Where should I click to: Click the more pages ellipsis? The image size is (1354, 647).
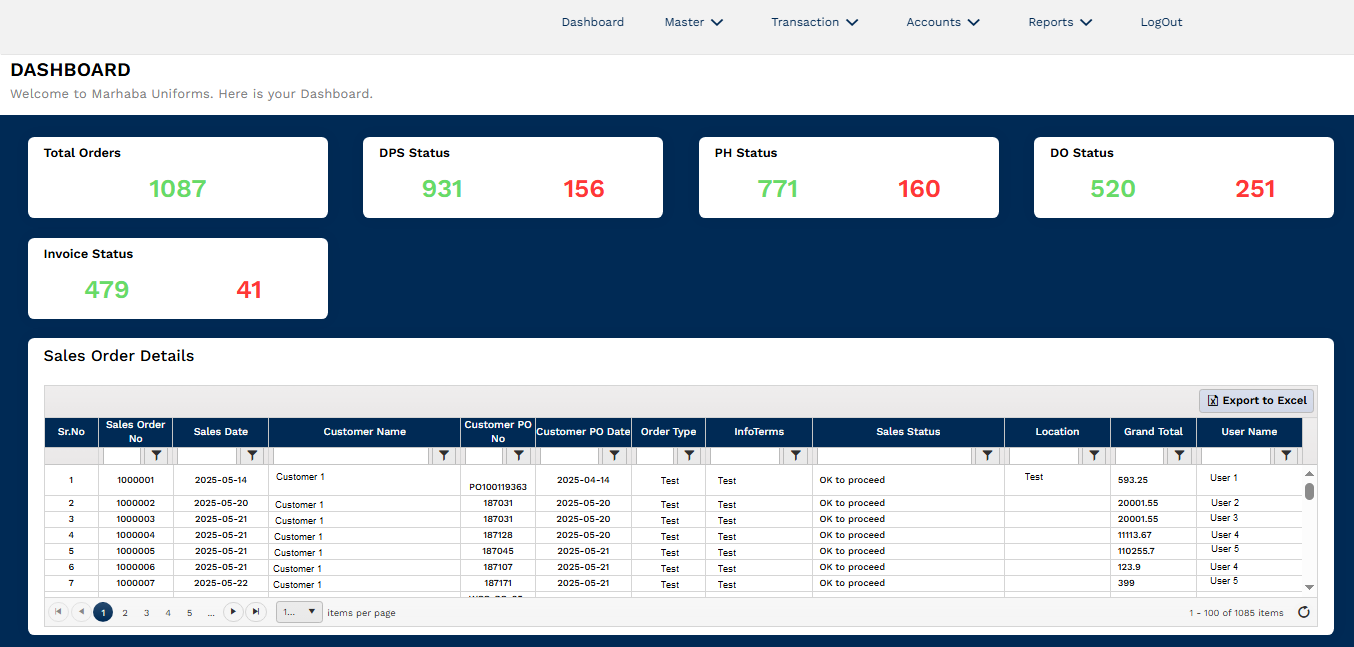point(211,613)
